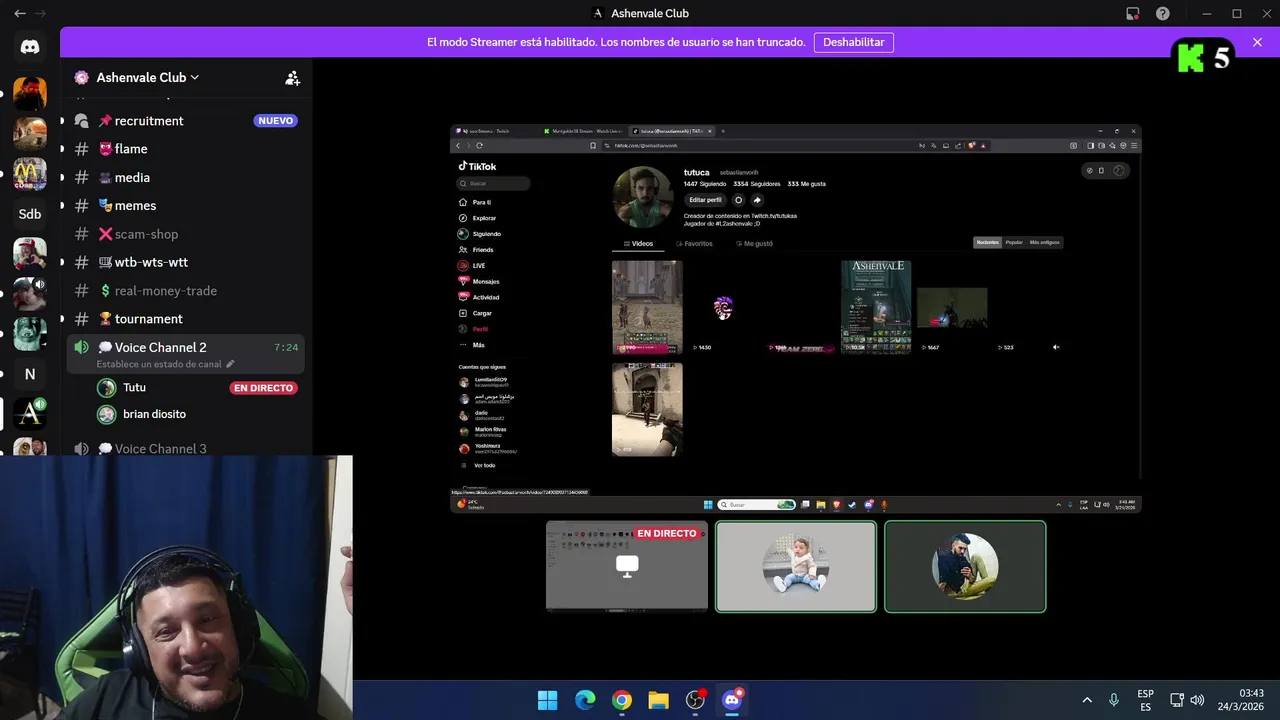This screenshot has height=720, width=1280.
Task: Click TikTok Buscar search field in stream
Action: pyautogui.click(x=494, y=183)
